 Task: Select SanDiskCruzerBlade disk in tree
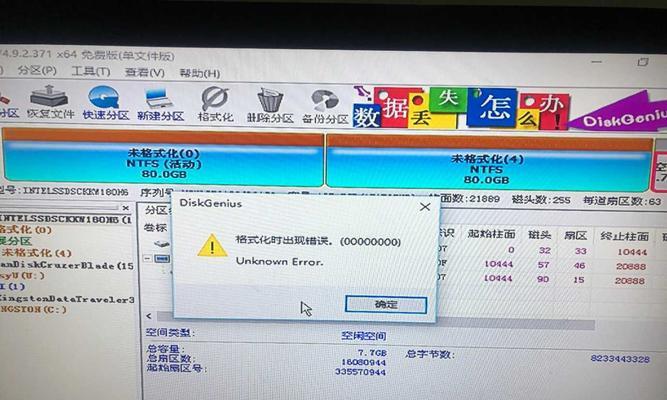click(67, 266)
